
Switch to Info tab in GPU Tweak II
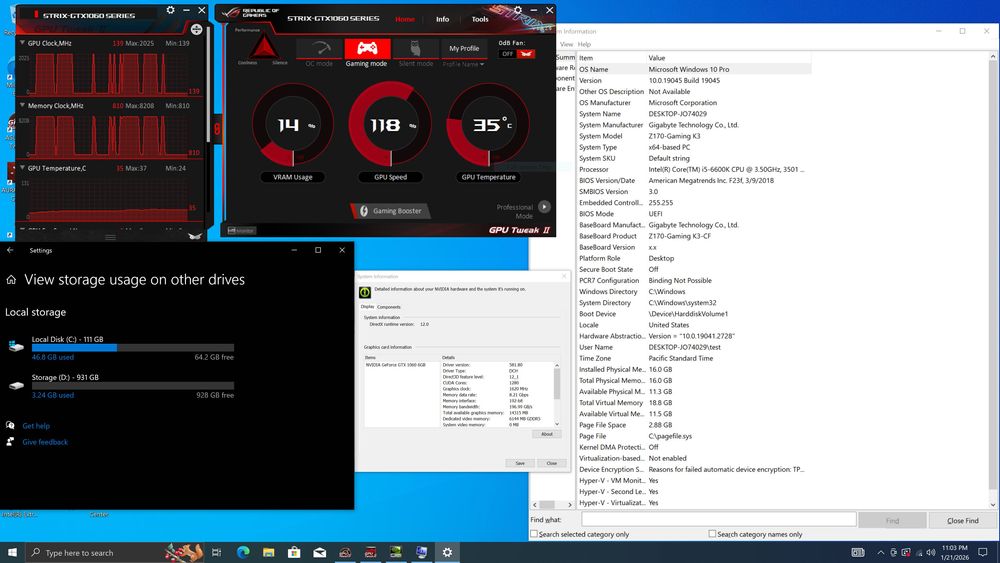443,19
